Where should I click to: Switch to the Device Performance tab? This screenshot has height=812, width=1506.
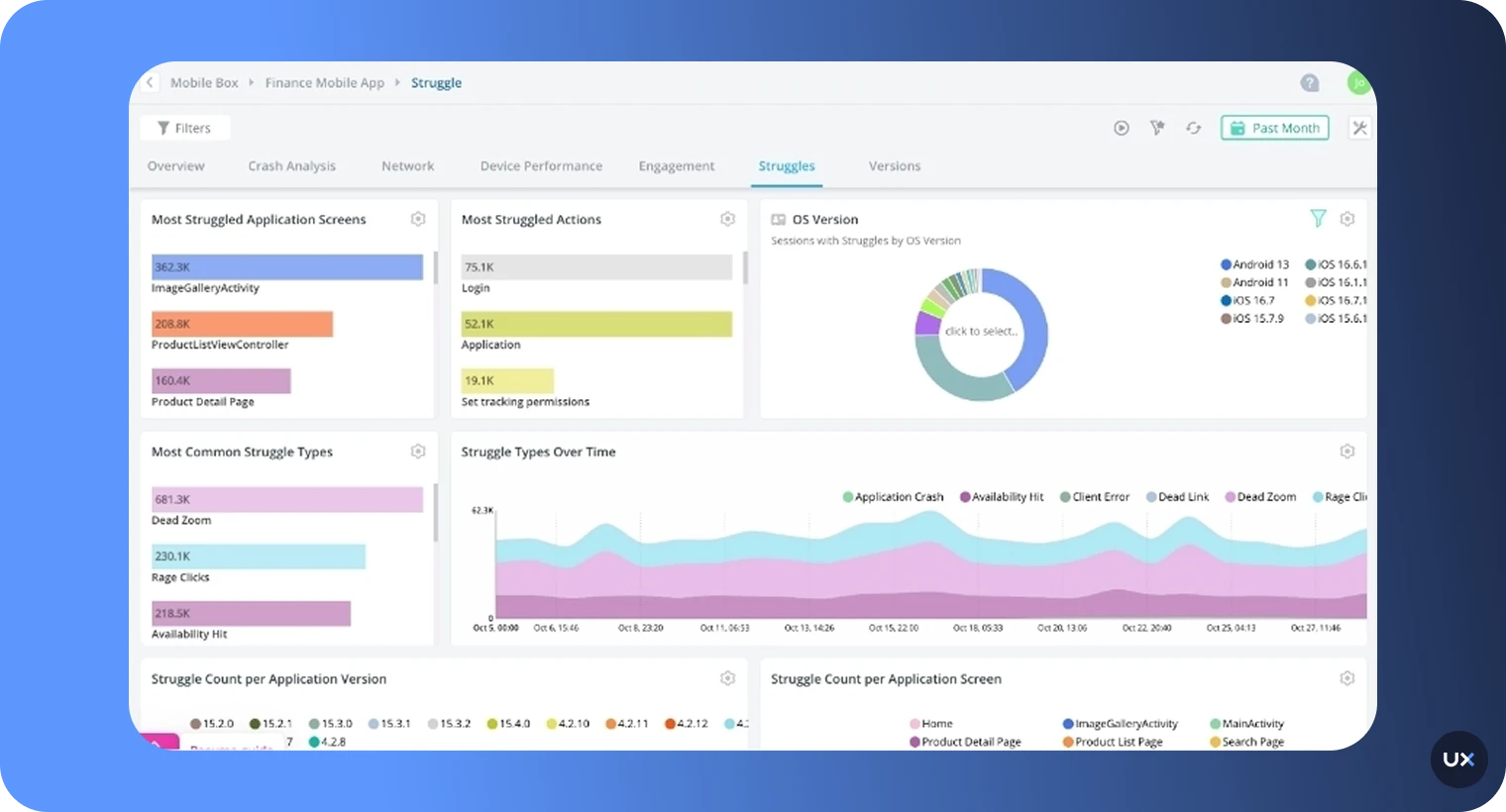(x=541, y=166)
